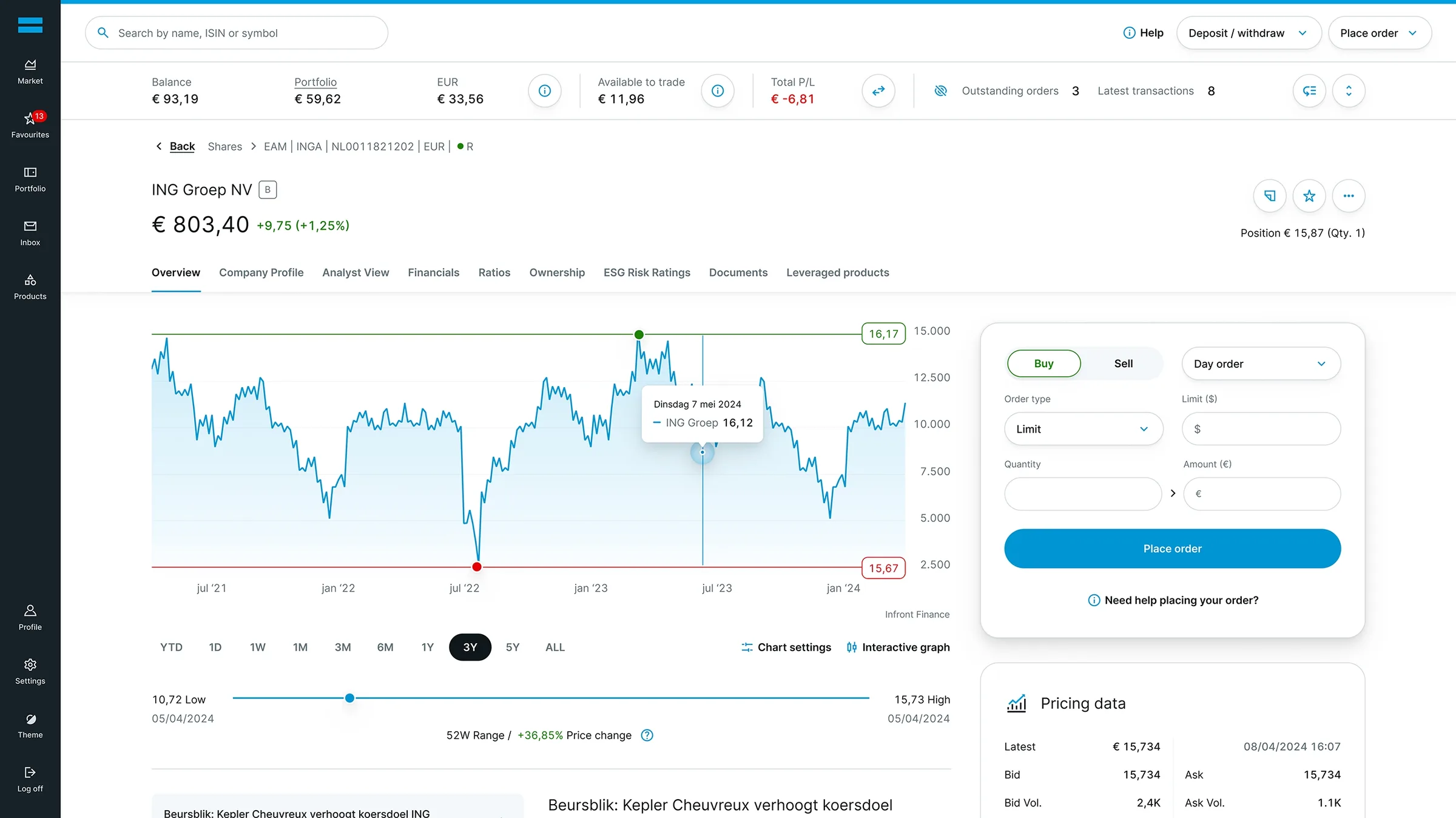
Task: Click the price alert flag icon
Action: tap(1270, 195)
